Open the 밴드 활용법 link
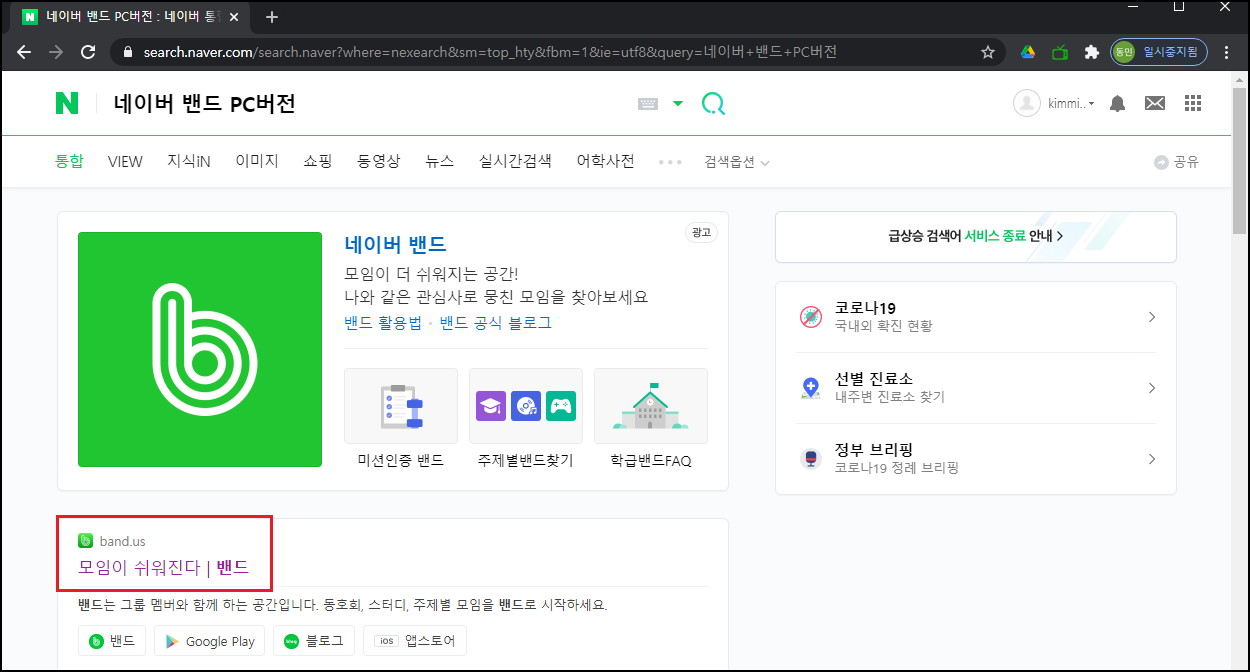This screenshot has width=1250, height=672. 383,323
